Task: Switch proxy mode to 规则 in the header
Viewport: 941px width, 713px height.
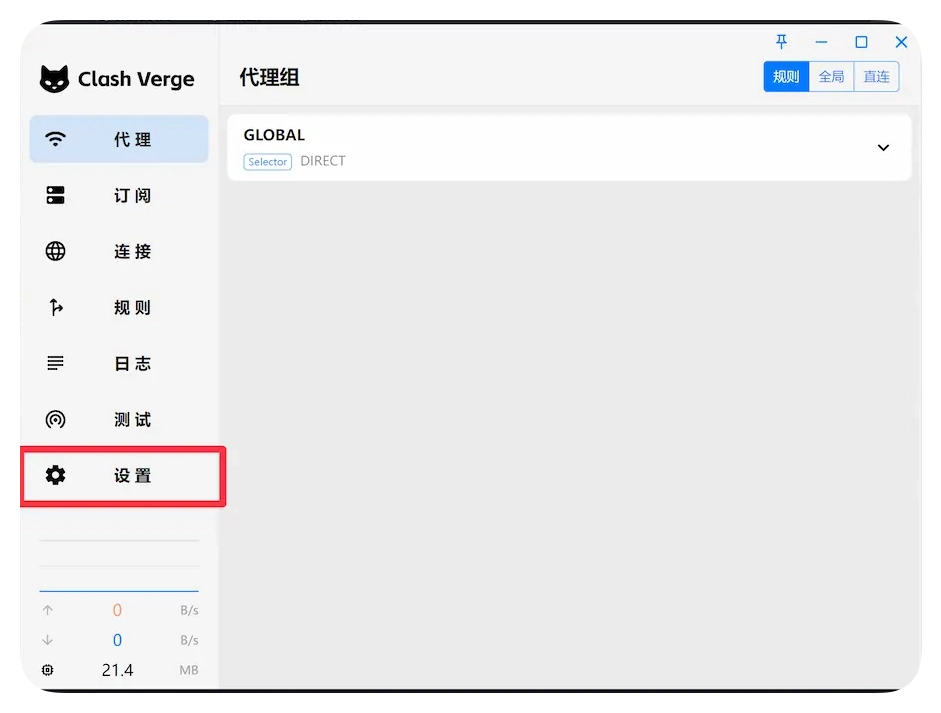Action: click(786, 77)
